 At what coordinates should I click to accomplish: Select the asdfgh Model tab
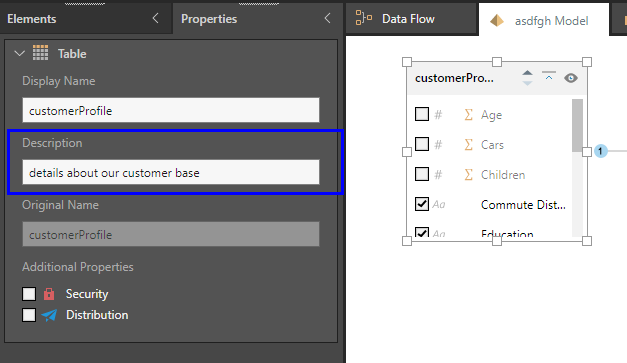pyautogui.click(x=543, y=20)
